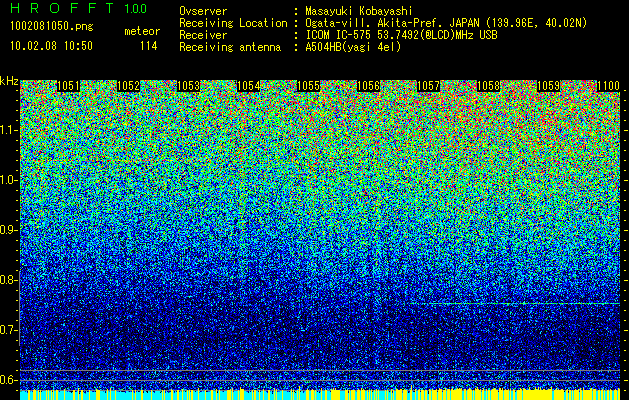Click the meteor label
This screenshot has width=629, height=400.
(x=142, y=31)
